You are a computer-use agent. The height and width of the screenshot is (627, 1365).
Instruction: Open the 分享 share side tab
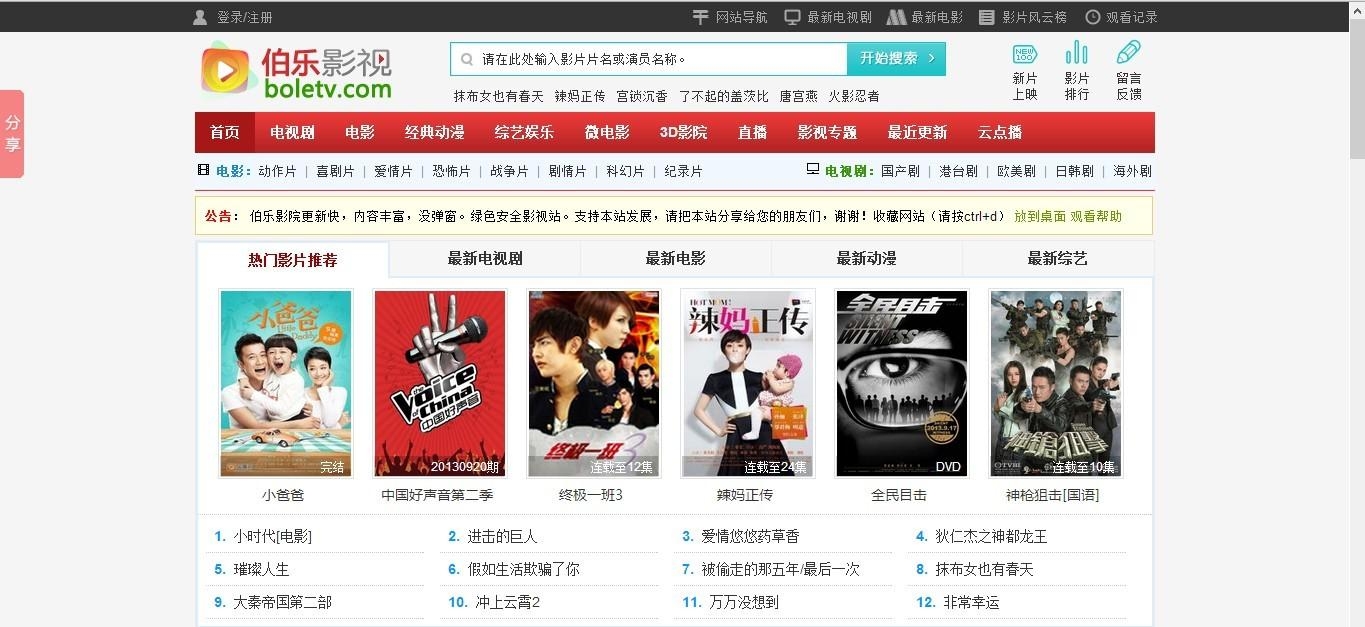pyautogui.click(x=12, y=134)
